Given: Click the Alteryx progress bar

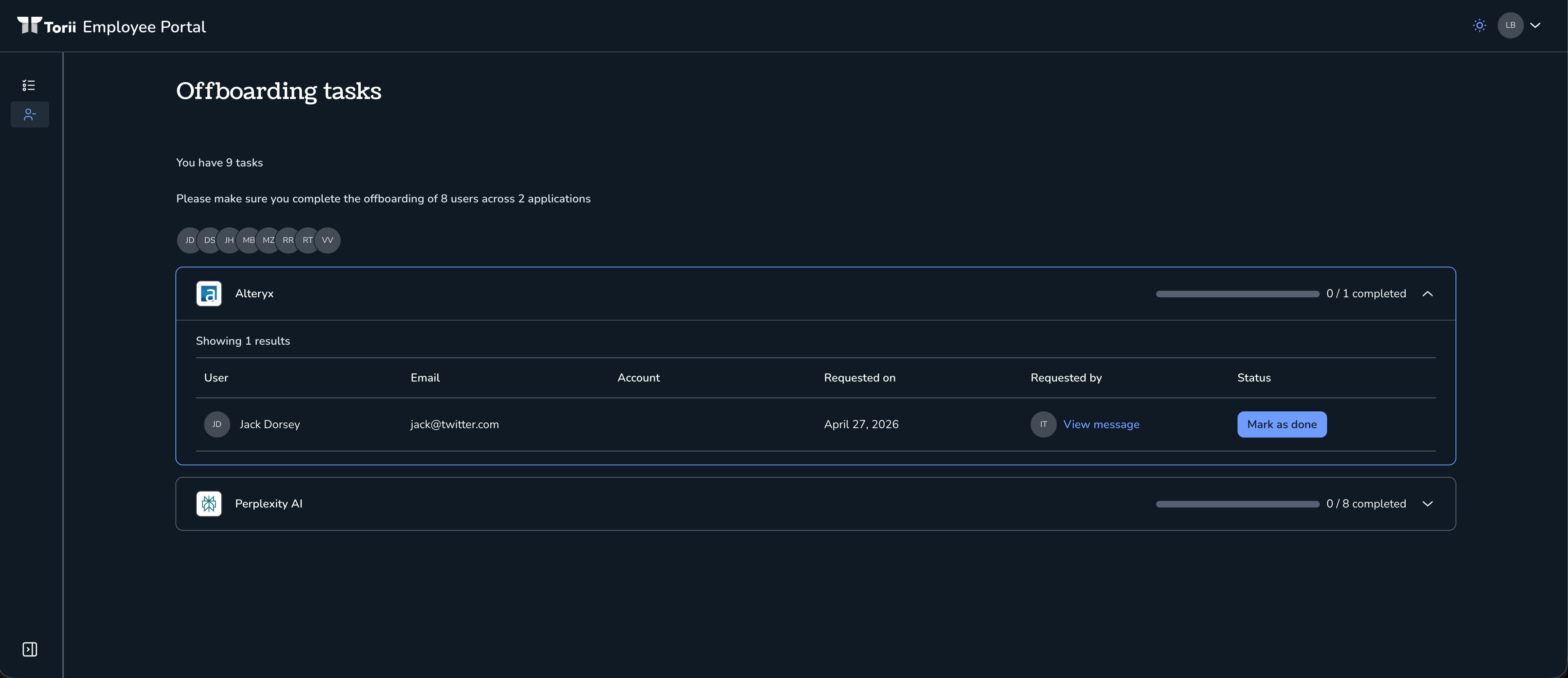Looking at the screenshot, I should 1238,294.
